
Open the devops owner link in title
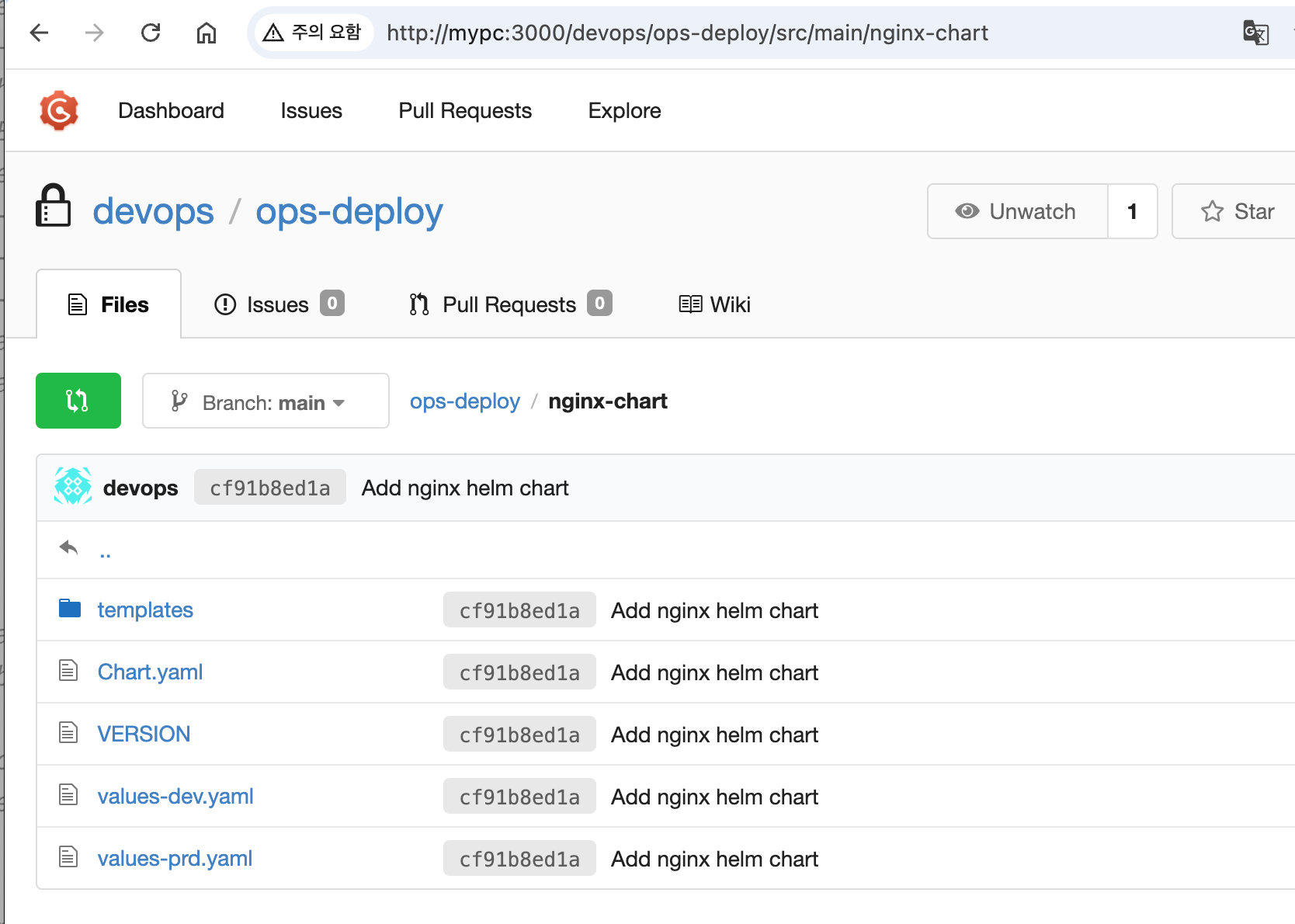pos(153,211)
